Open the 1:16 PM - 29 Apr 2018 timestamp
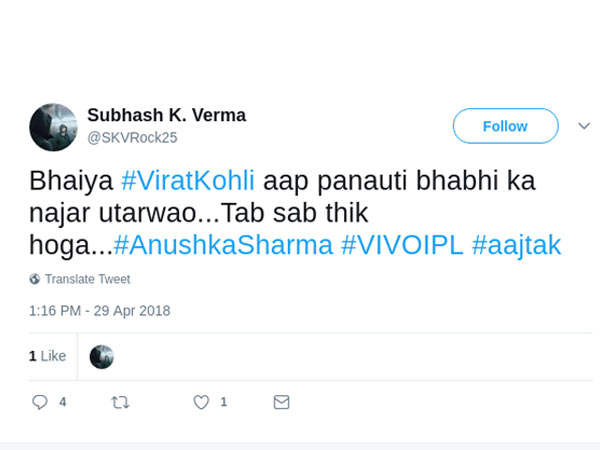Image resolution: width=600 pixels, height=450 pixels. tap(100, 310)
